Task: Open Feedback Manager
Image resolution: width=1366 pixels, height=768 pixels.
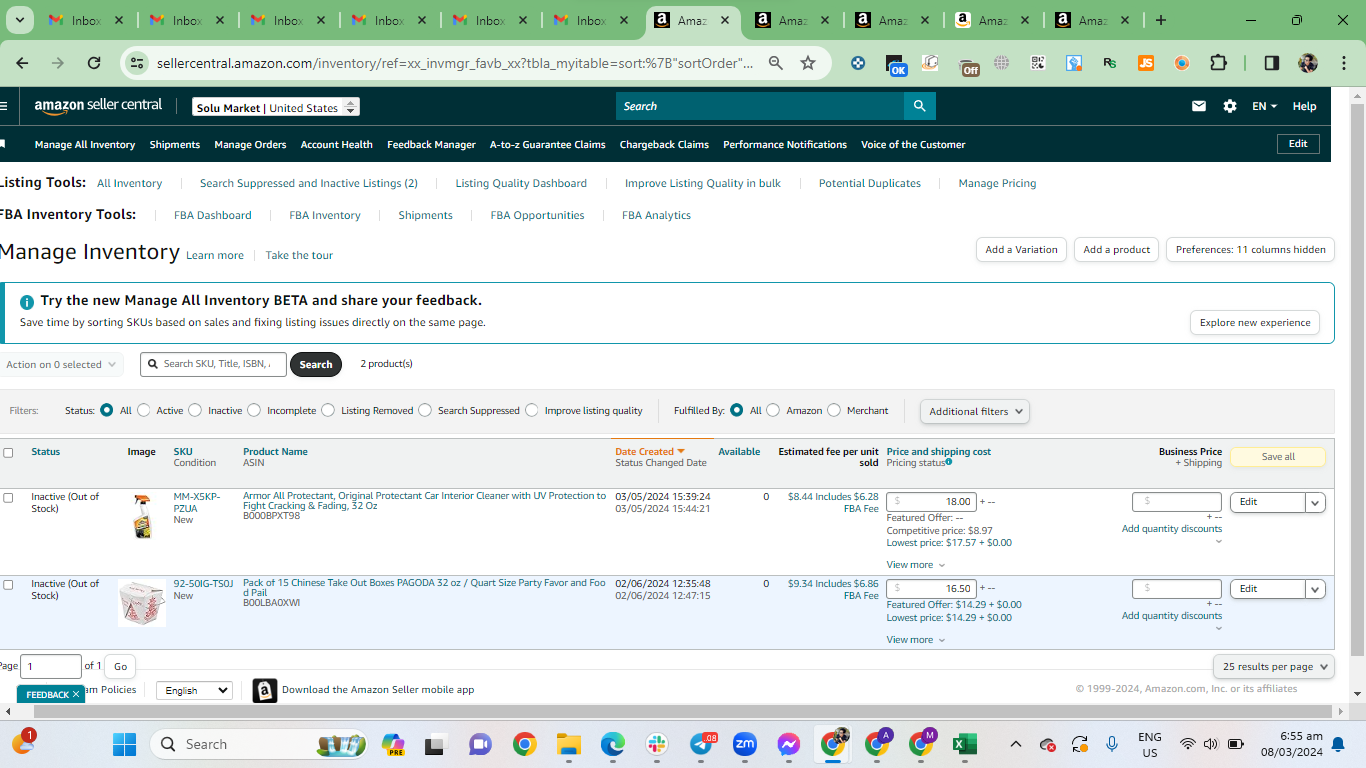Action: pos(431,145)
